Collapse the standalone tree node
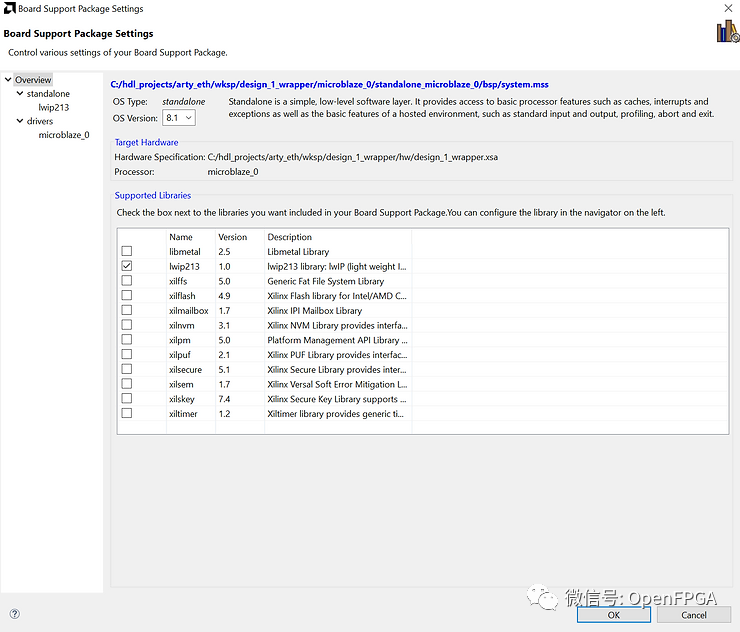 pos(19,94)
